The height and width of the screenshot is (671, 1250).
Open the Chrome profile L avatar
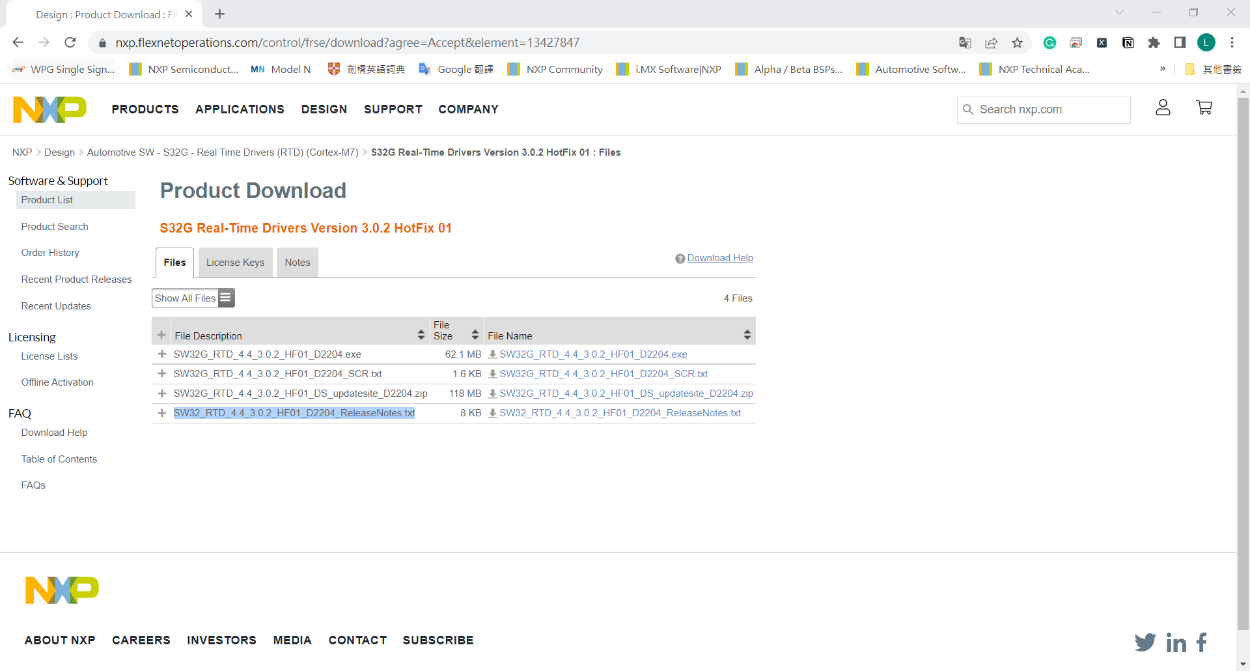pyautogui.click(x=1206, y=43)
